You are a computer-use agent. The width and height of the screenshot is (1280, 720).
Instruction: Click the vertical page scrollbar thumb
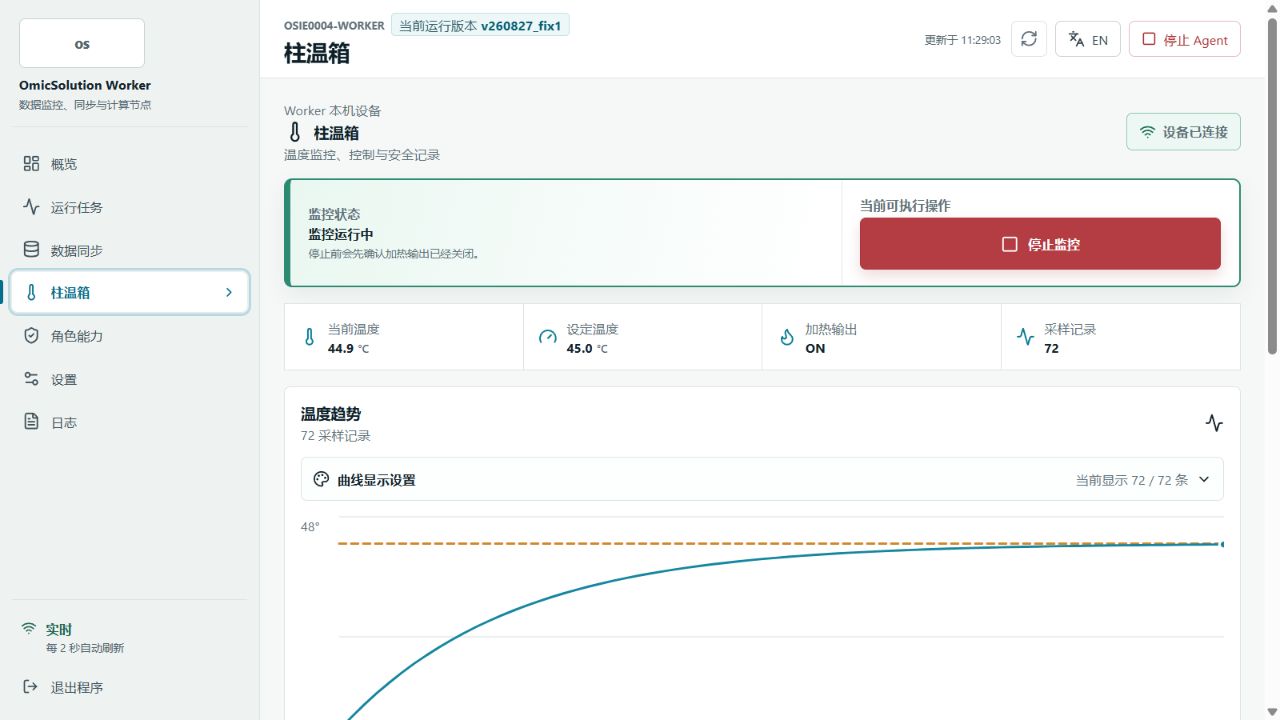(1273, 186)
